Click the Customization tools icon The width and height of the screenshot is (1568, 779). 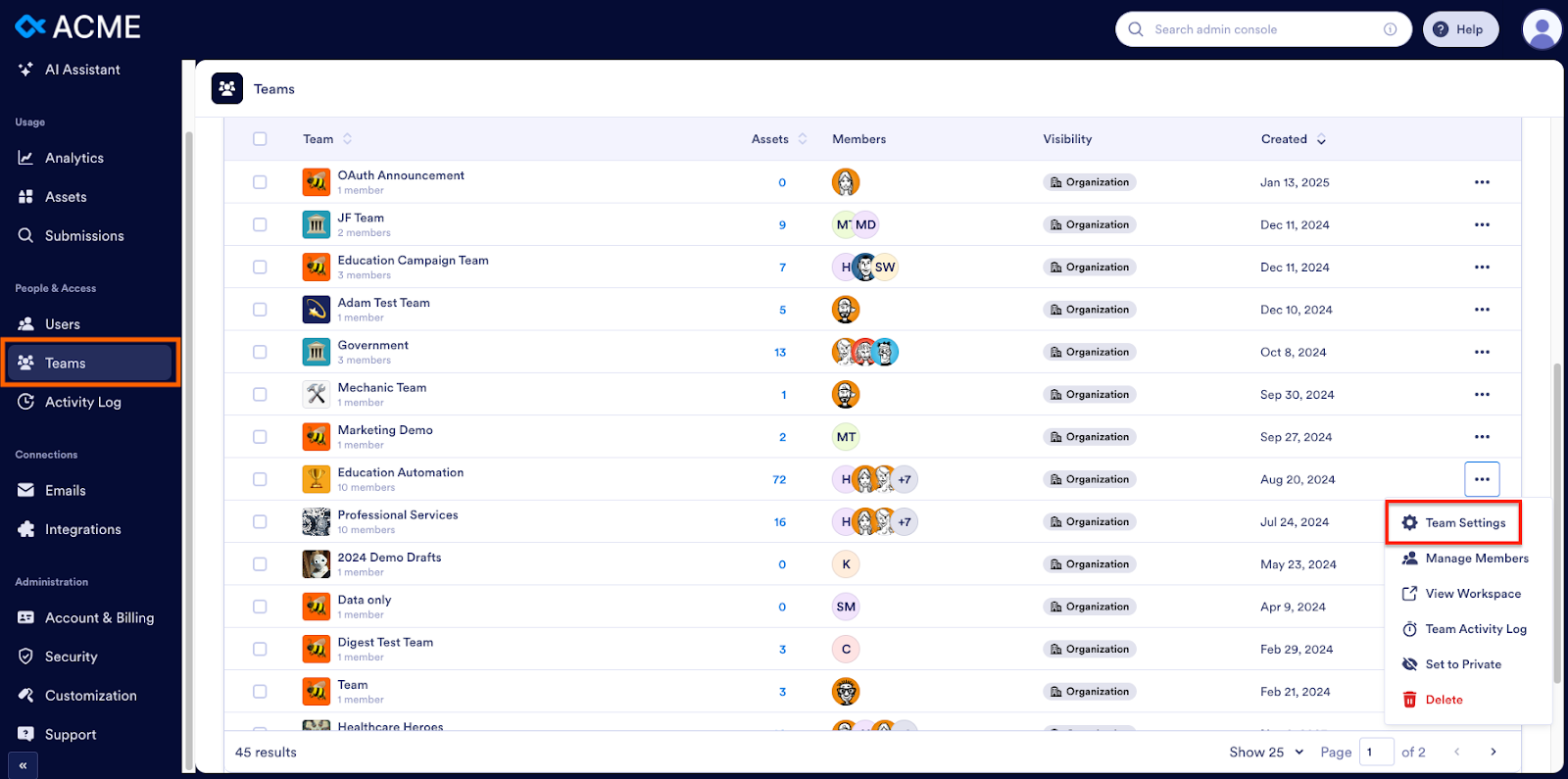point(25,696)
